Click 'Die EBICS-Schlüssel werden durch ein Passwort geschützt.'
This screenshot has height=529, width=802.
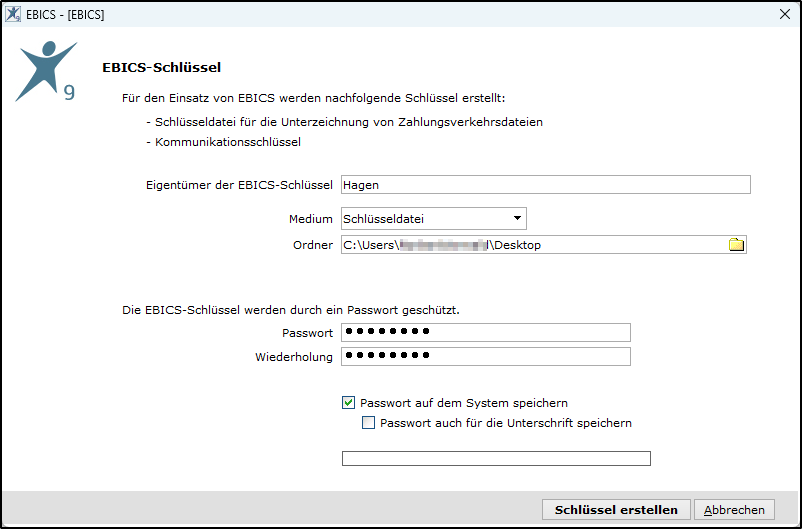pos(291,310)
